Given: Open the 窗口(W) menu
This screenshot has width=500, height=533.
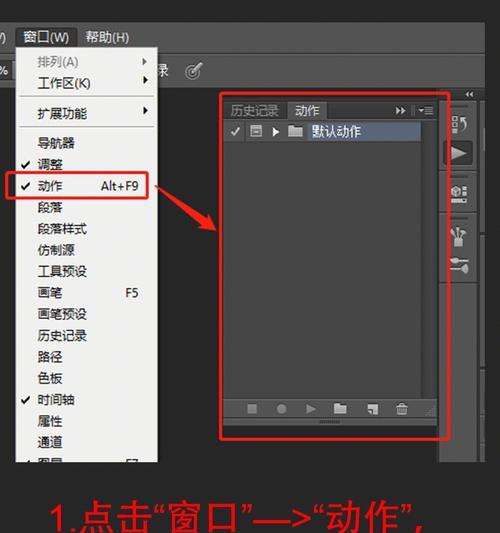Looking at the screenshot, I should click(x=46, y=37).
